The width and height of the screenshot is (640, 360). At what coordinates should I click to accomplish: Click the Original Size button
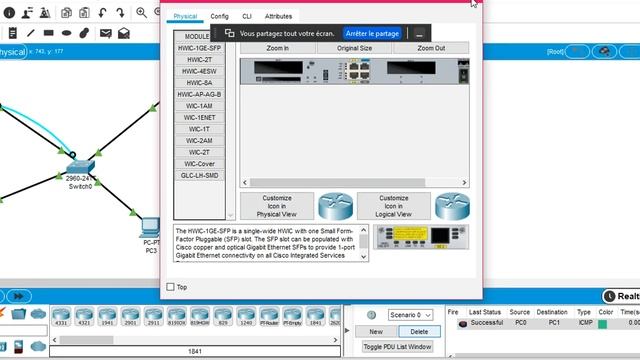pos(354,48)
